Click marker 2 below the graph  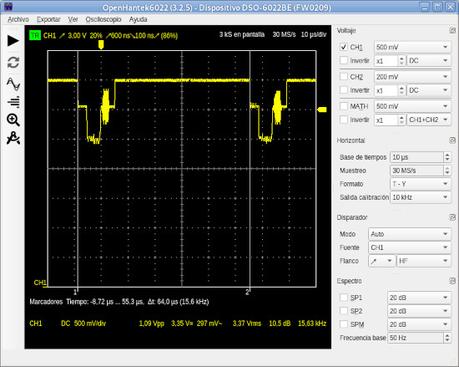pyautogui.click(x=247, y=292)
